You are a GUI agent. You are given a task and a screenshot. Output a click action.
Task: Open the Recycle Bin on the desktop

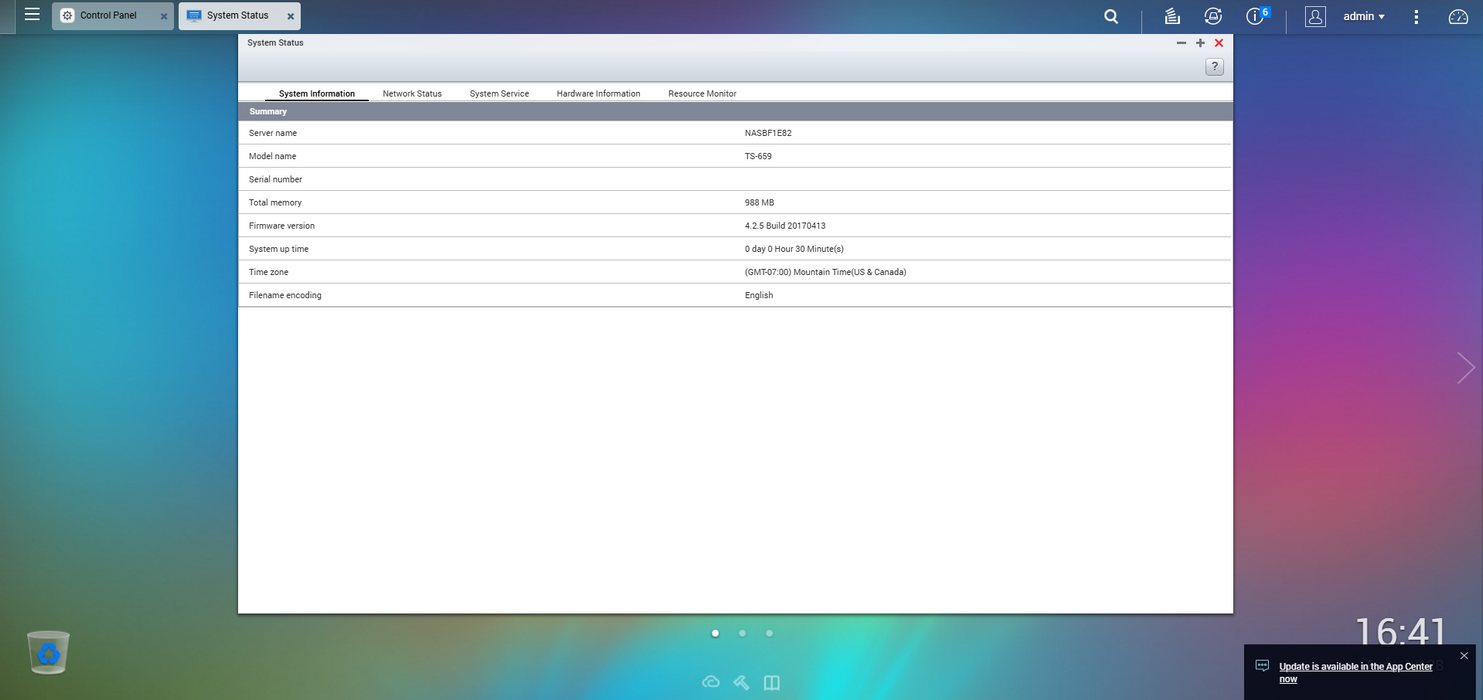click(48, 653)
